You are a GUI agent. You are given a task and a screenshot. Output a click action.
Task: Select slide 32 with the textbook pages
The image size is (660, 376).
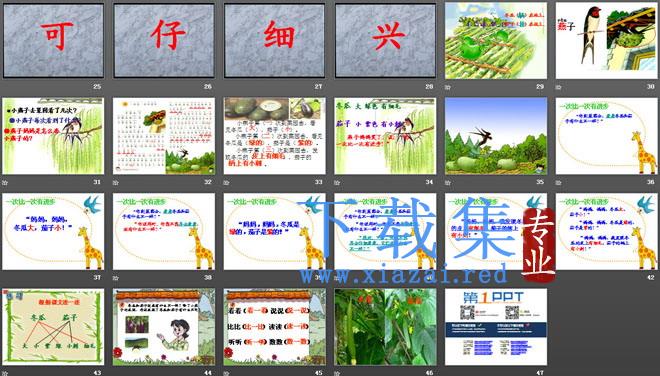pyautogui.click(x=164, y=136)
